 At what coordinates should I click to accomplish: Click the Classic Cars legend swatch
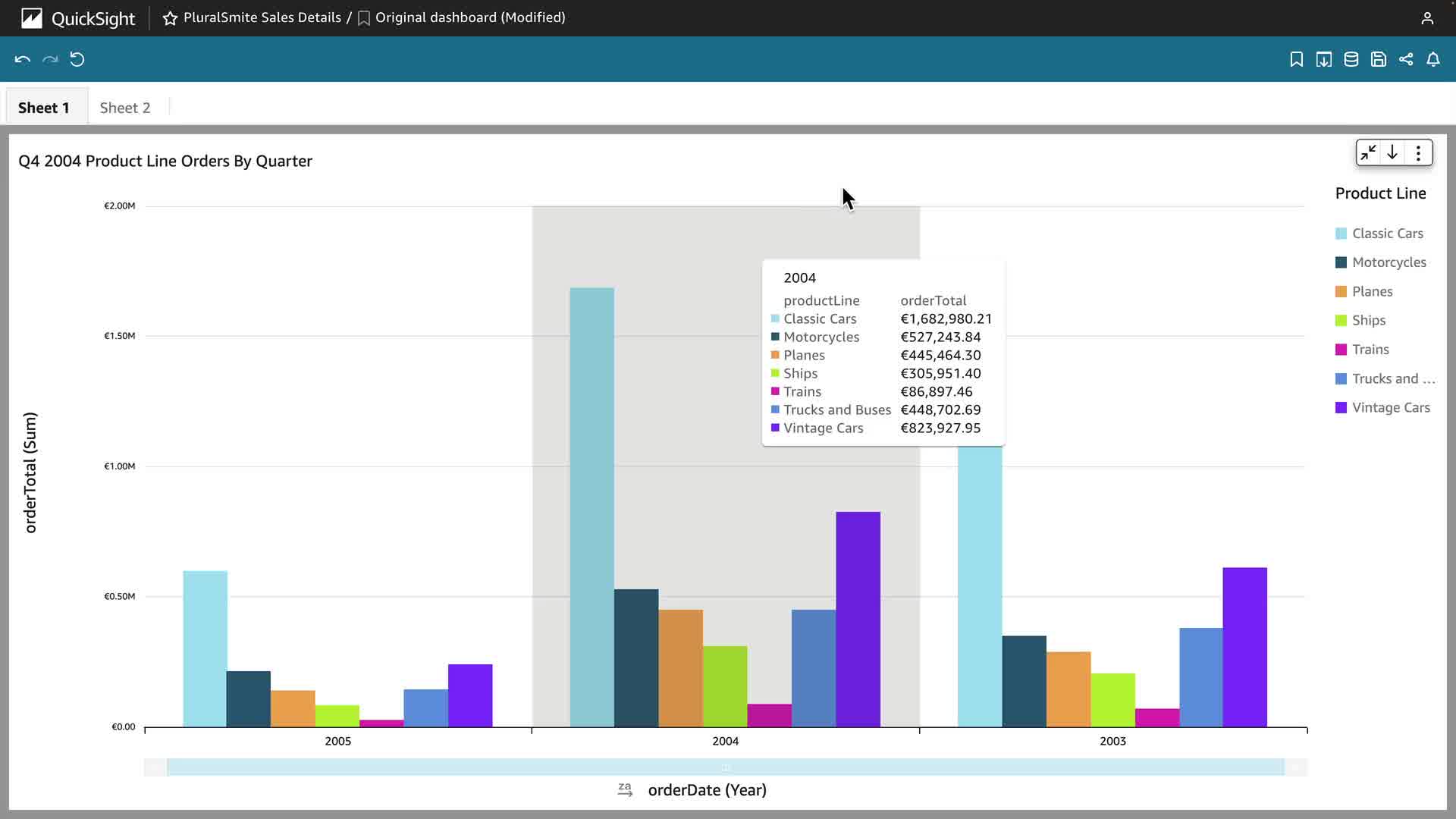(1341, 234)
